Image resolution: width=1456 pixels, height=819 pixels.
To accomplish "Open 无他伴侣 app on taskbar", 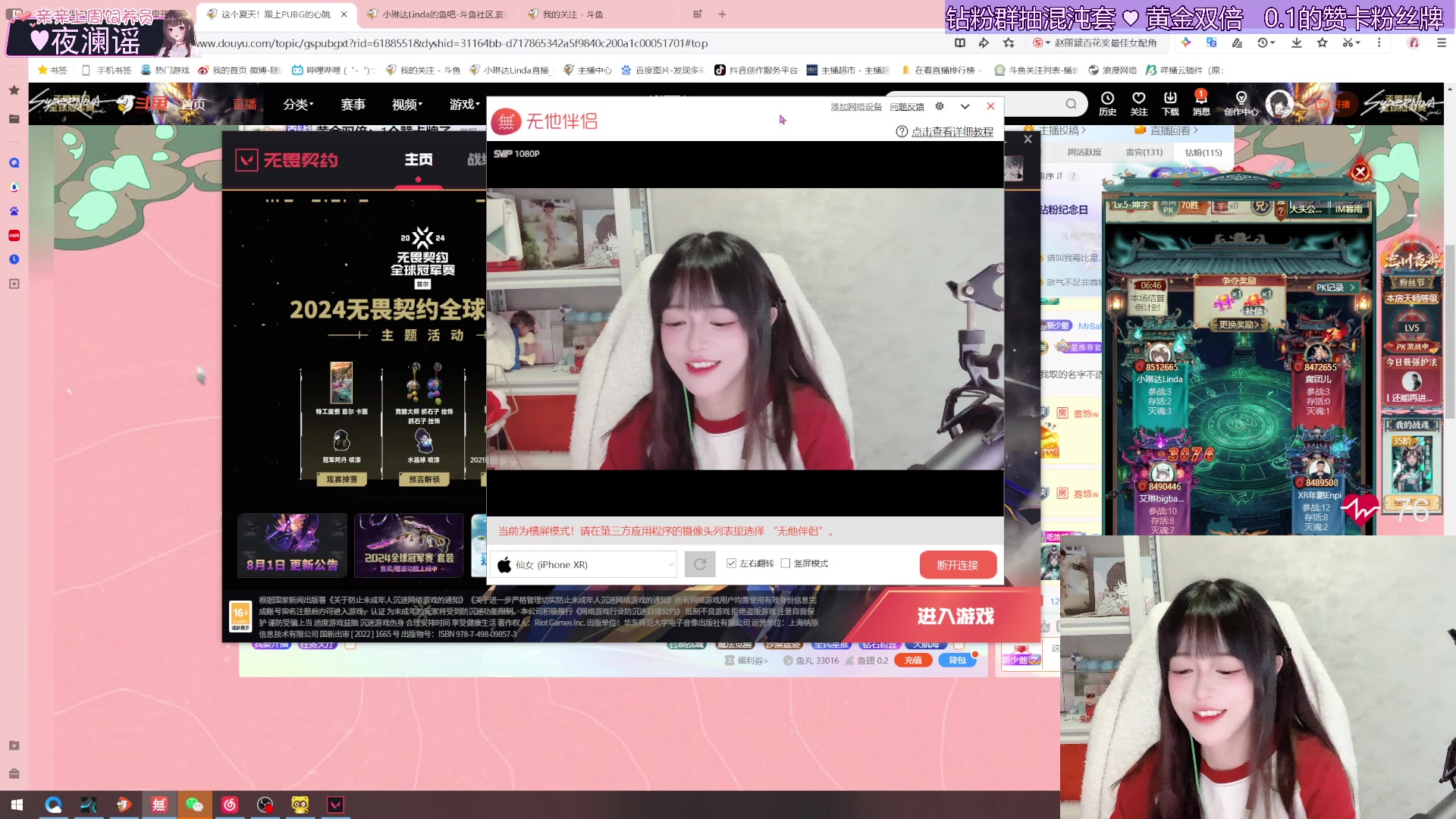I will point(159,805).
